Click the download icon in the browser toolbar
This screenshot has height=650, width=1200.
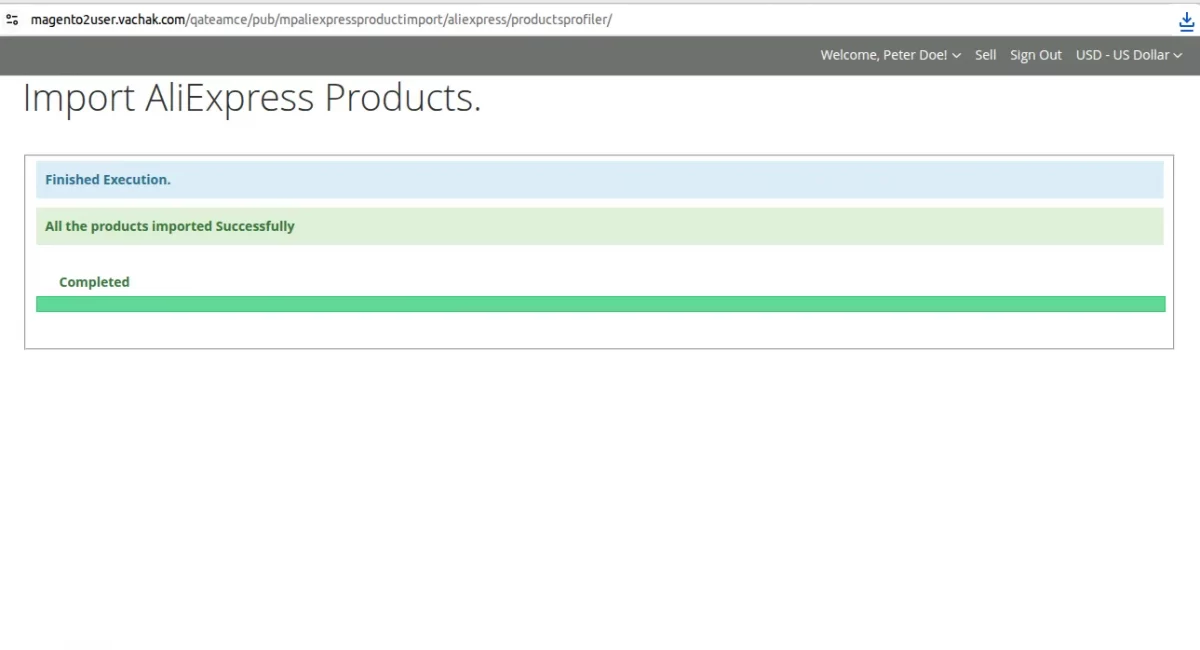(x=1186, y=20)
